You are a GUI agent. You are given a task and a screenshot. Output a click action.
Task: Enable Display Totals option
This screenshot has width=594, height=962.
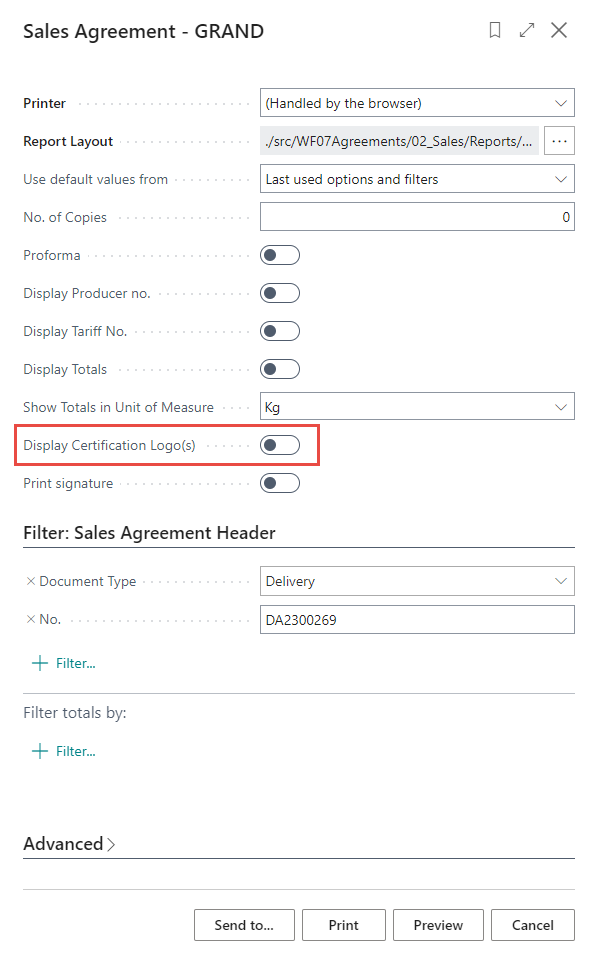pos(280,369)
